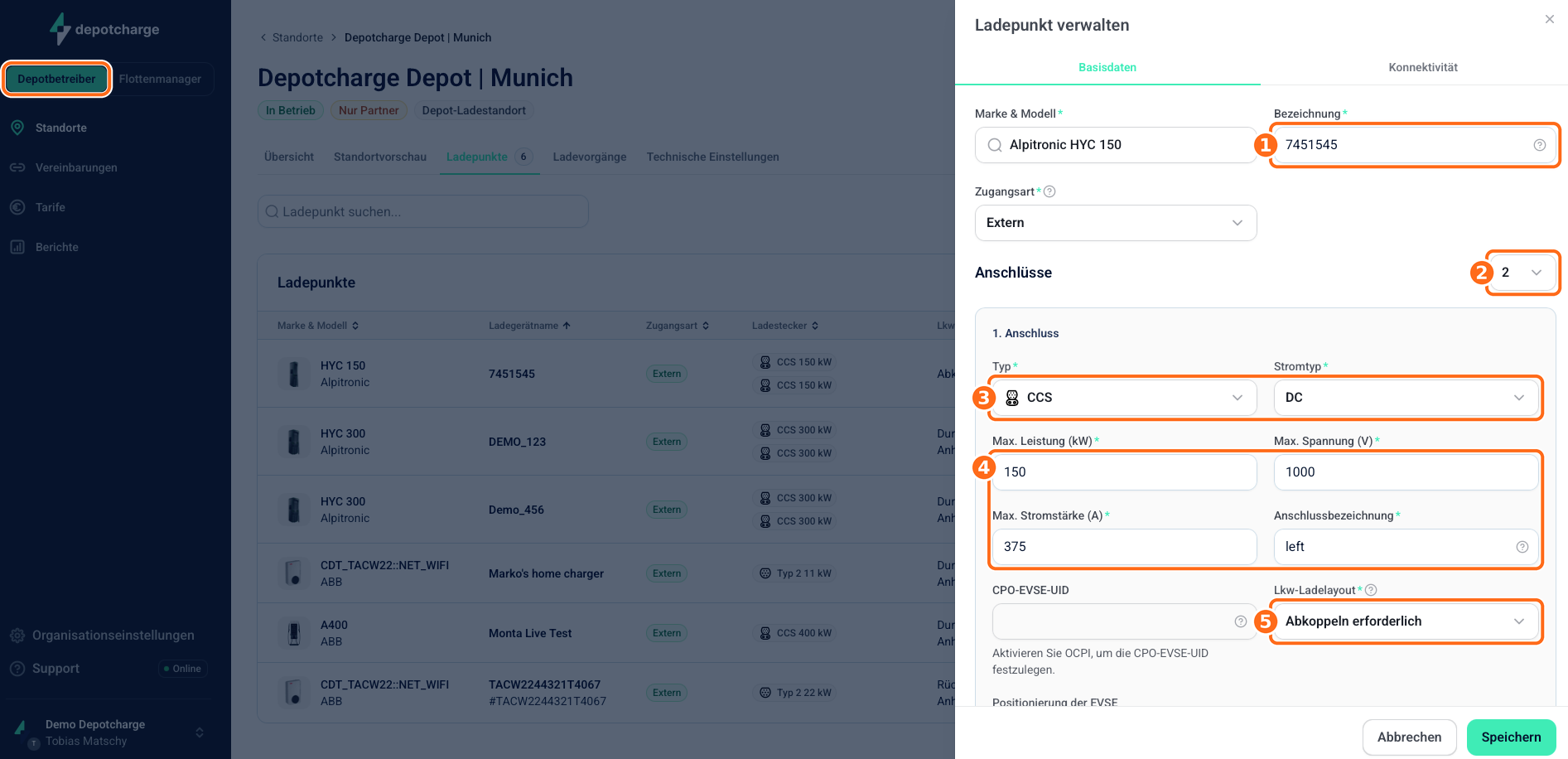Open Anschlüsse count dropdown
This screenshot has height=759, width=1568.
1522,273
